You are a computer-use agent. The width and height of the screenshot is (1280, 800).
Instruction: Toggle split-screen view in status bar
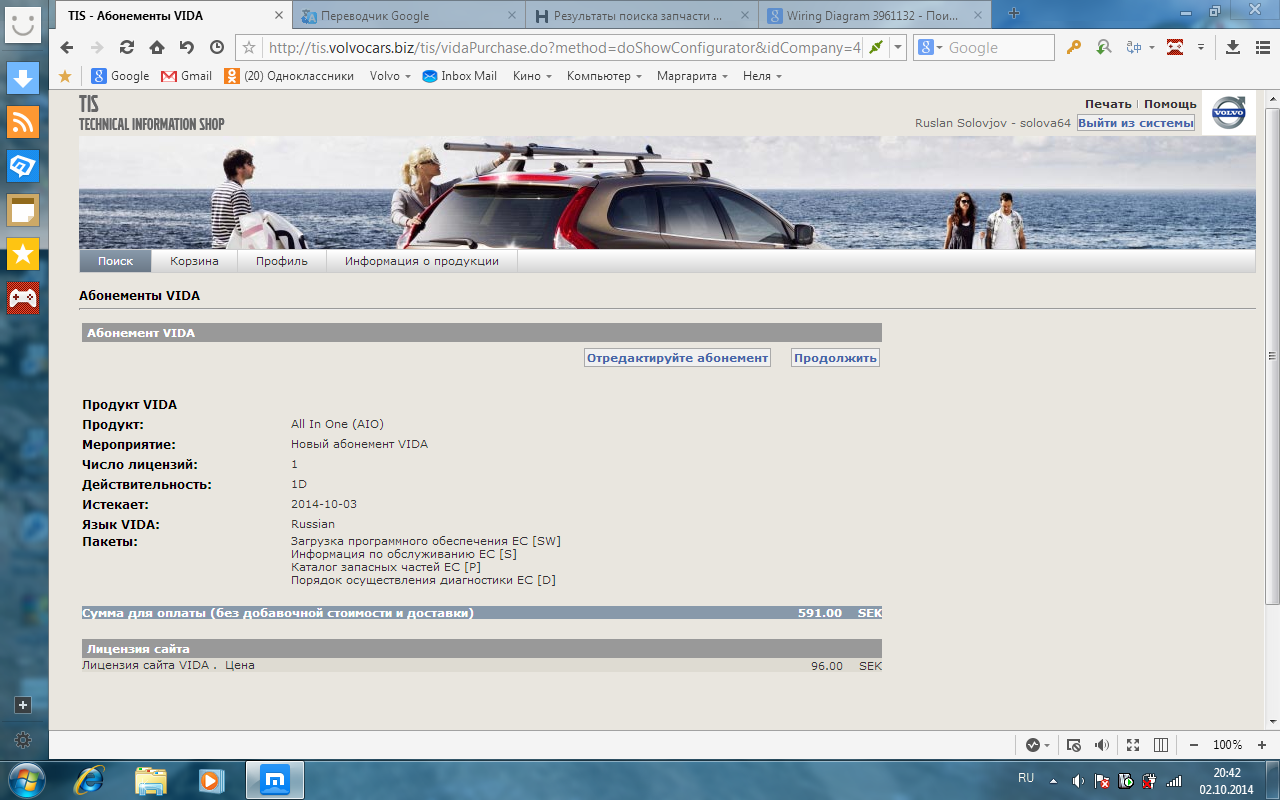pyautogui.click(x=1161, y=745)
